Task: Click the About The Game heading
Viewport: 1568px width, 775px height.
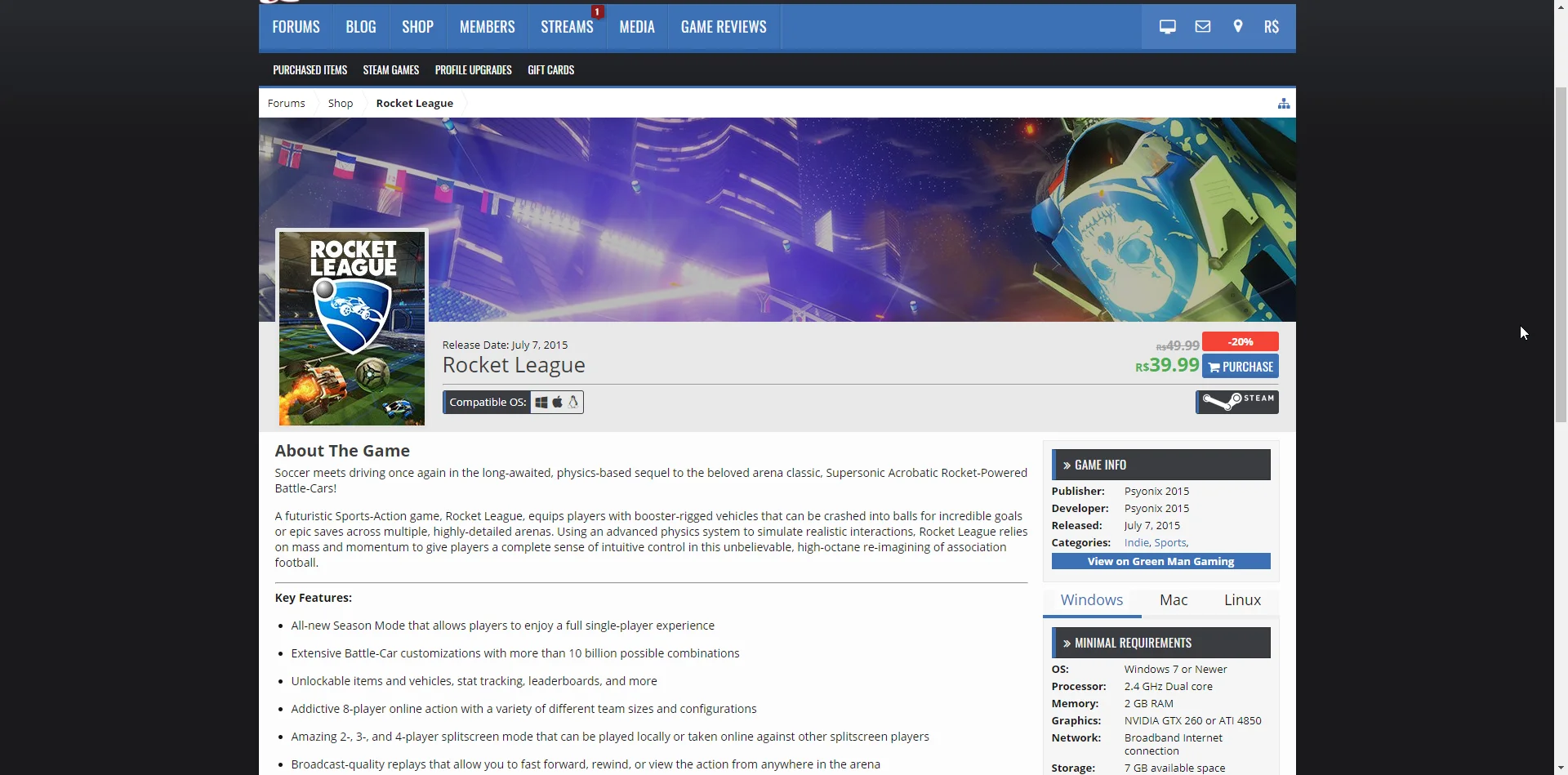Action: point(342,451)
